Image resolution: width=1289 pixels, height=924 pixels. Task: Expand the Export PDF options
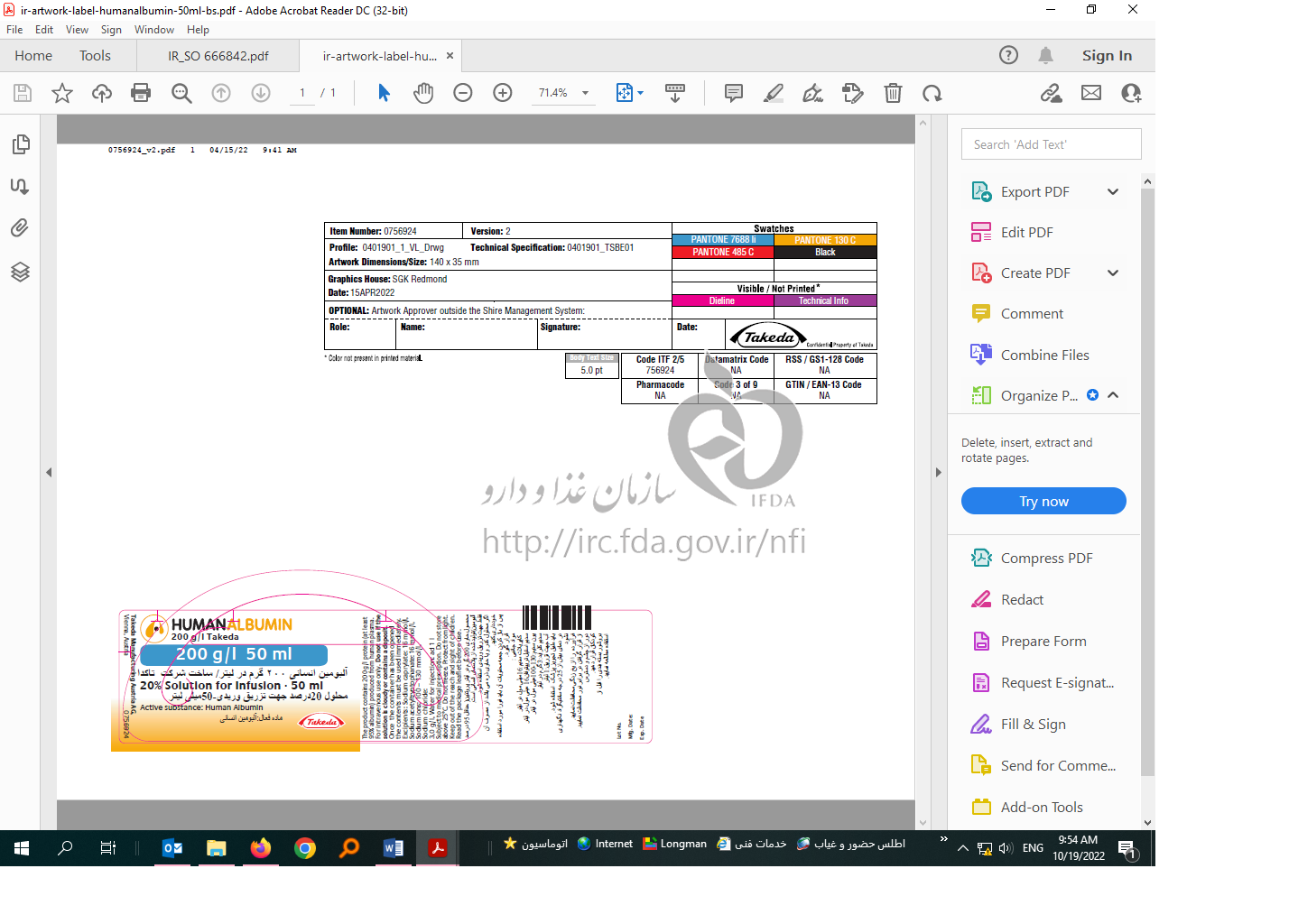(x=1113, y=191)
